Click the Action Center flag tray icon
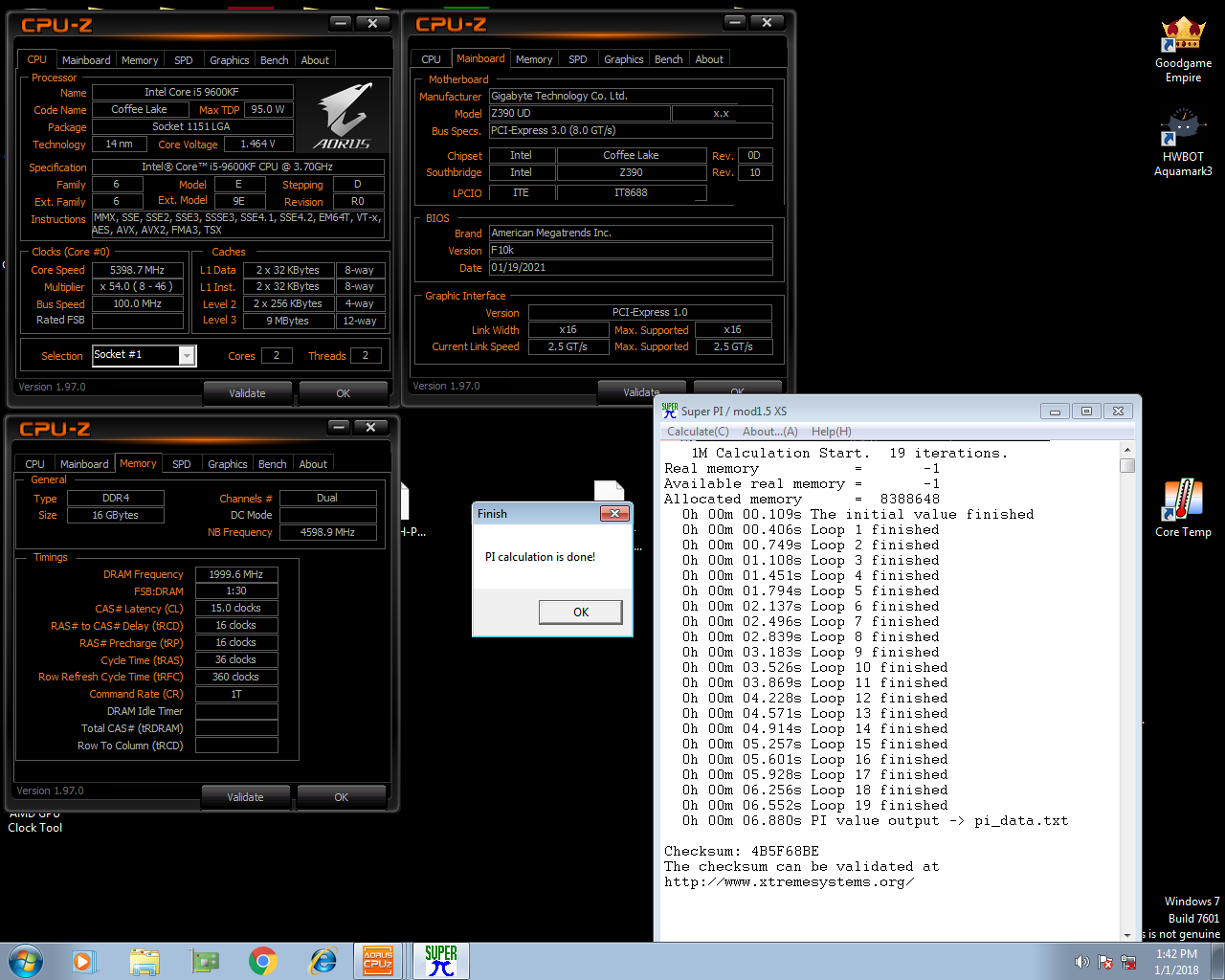1225x980 pixels. click(x=1105, y=962)
